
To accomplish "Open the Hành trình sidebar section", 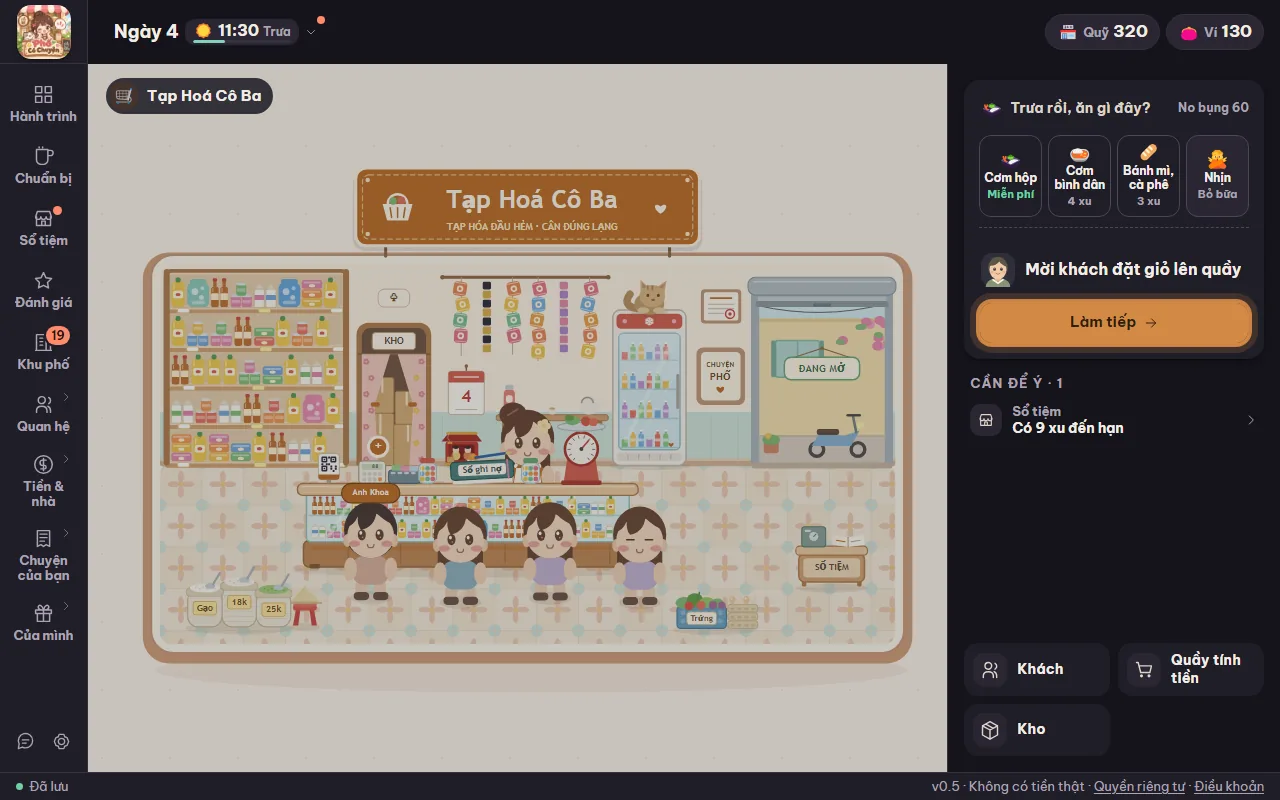I will (x=43, y=104).
